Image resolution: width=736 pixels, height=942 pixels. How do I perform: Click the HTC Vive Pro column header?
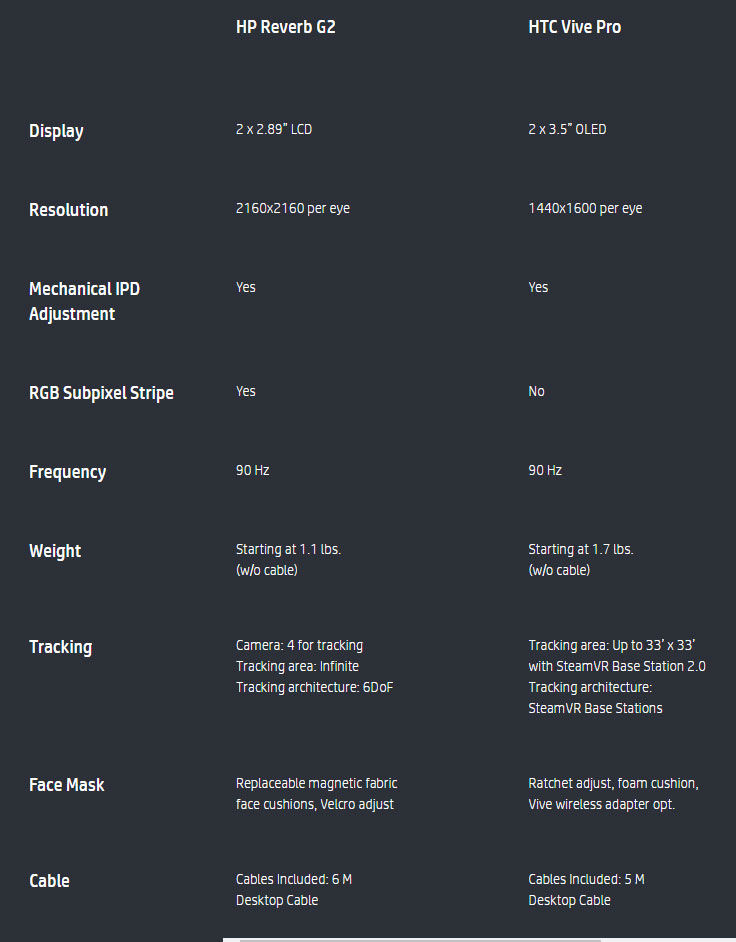click(574, 27)
